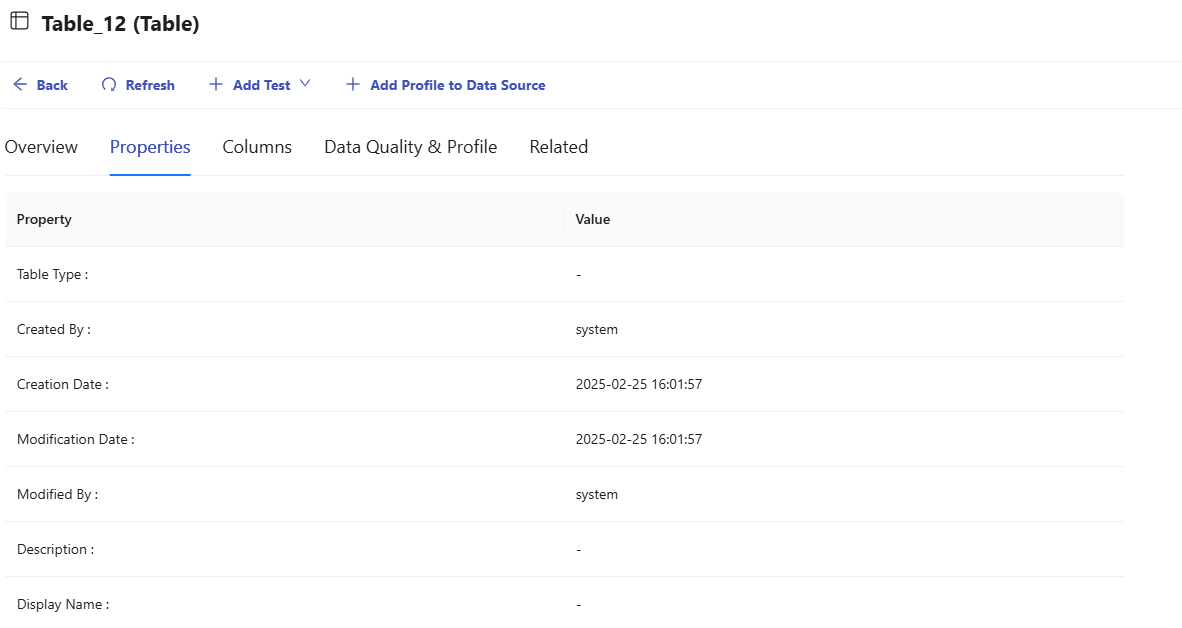This screenshot has width=1182, height=628.
Task: Click the Display Name row label
Action: [62, 604]
